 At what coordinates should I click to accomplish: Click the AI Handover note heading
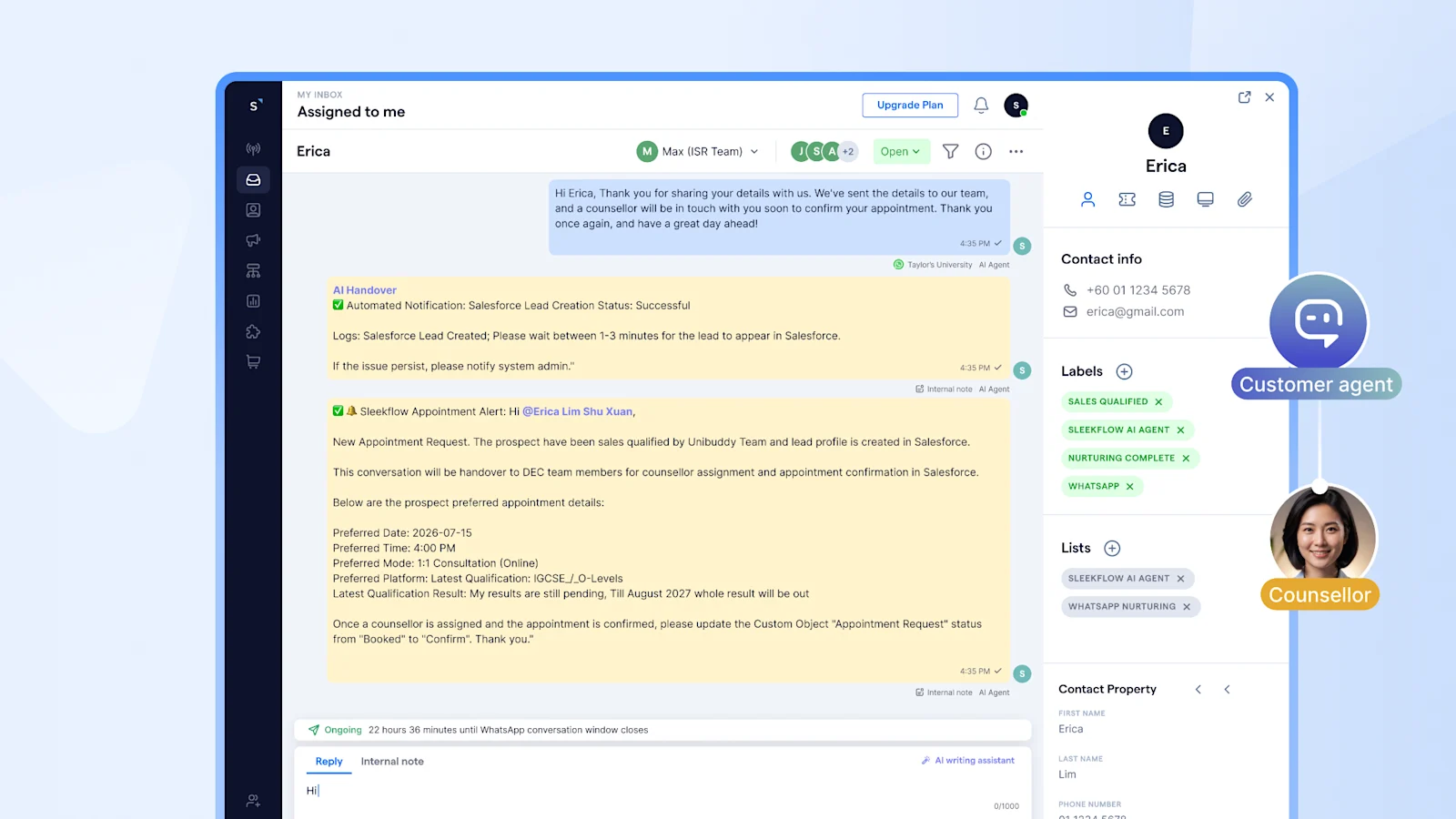click(365, 290)
